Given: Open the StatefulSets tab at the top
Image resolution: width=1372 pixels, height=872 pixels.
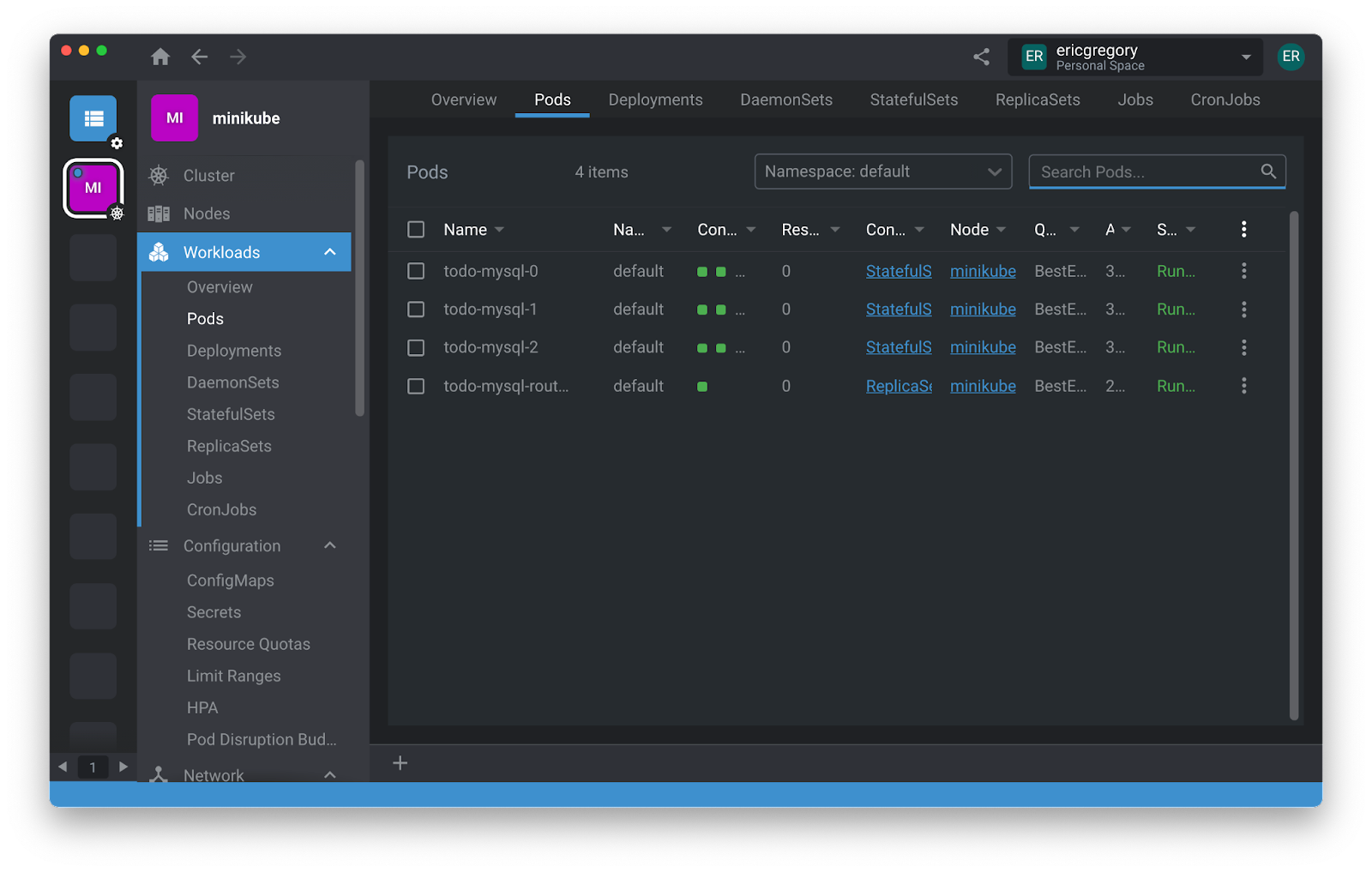Looking at the screenshot, I should (913, 99).
